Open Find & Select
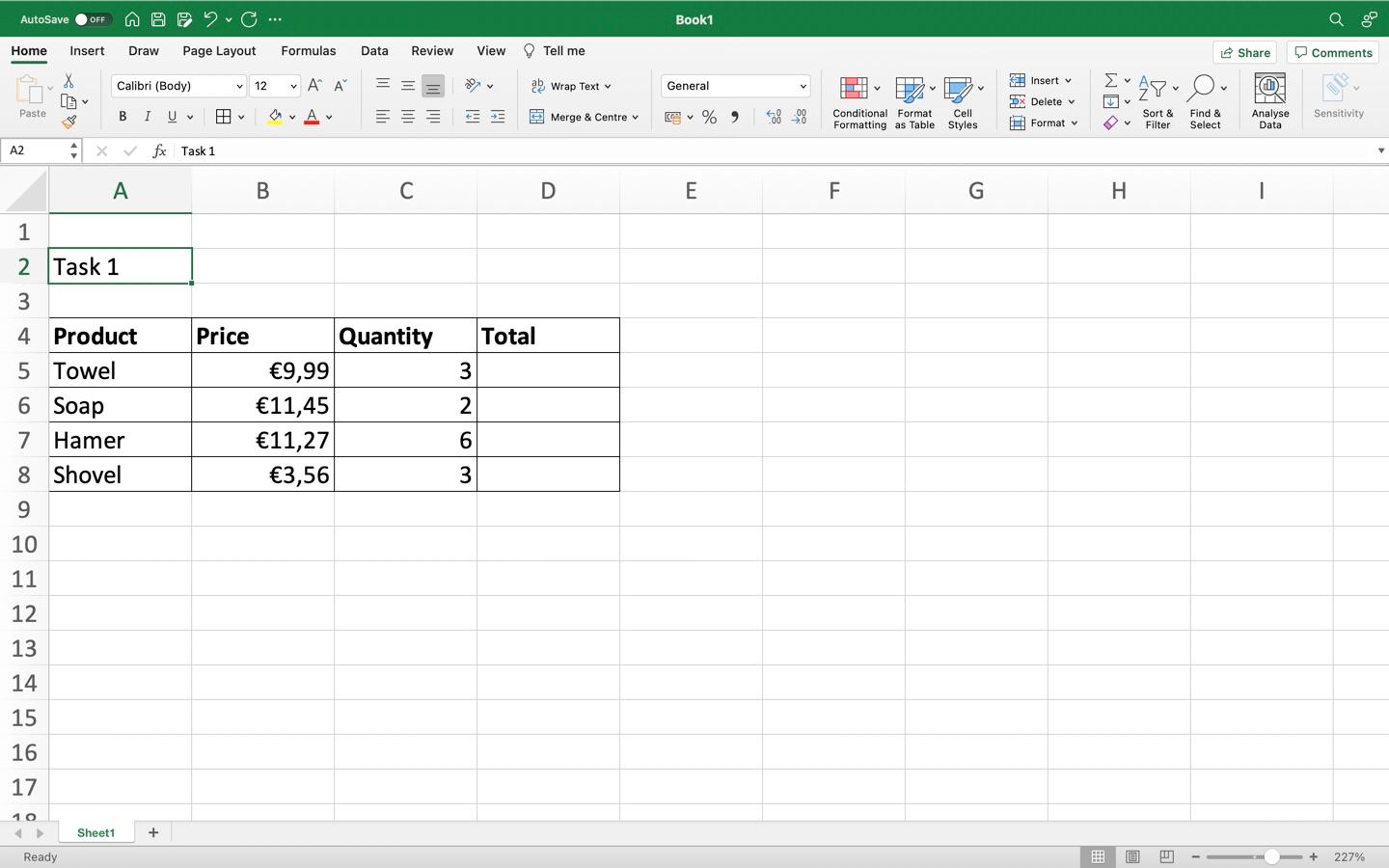This screenshot has height=868, width=1389. (x=1206, y=102)
